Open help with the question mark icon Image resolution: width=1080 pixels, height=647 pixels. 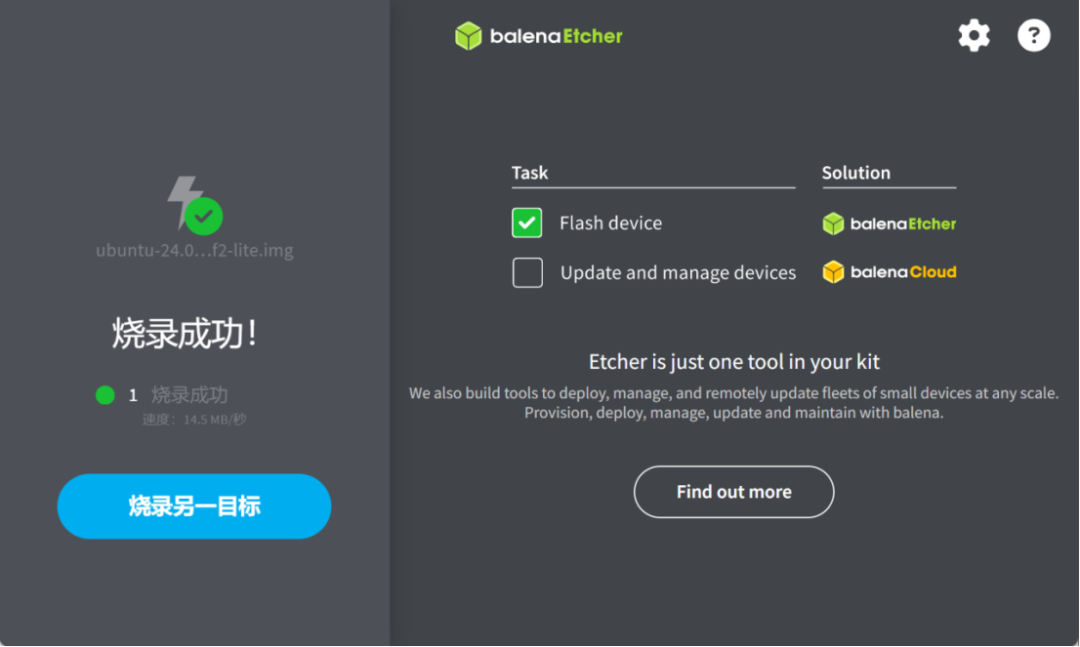1033,35
